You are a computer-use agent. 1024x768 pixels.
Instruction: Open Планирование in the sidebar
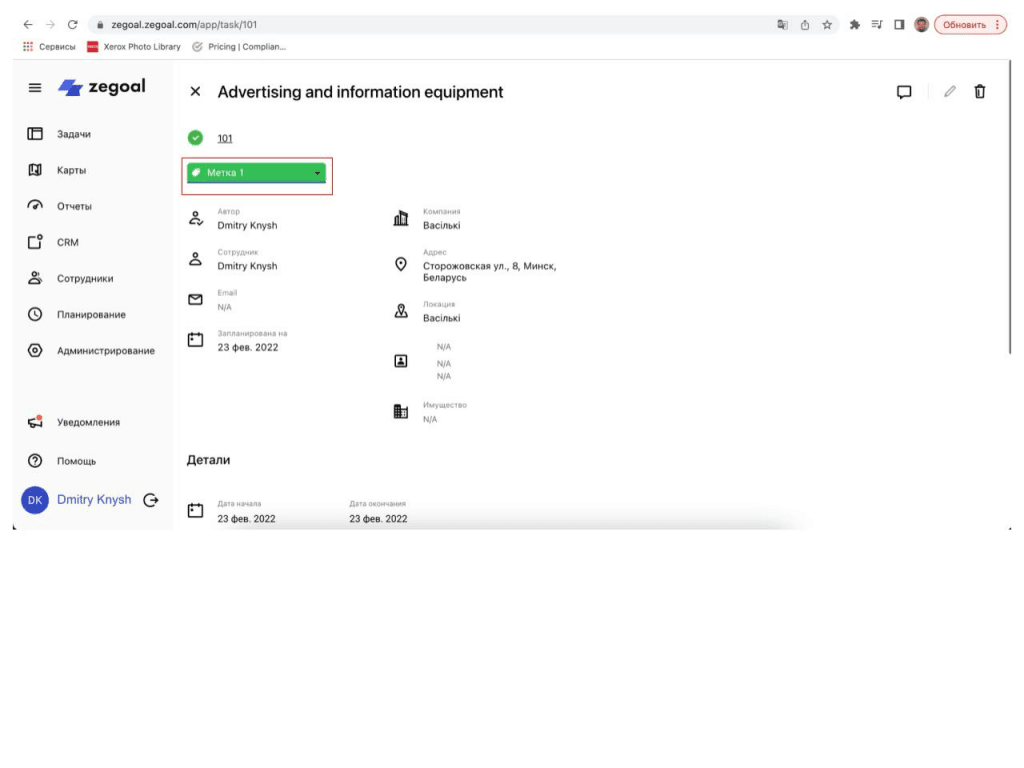[x=91, y=314]
